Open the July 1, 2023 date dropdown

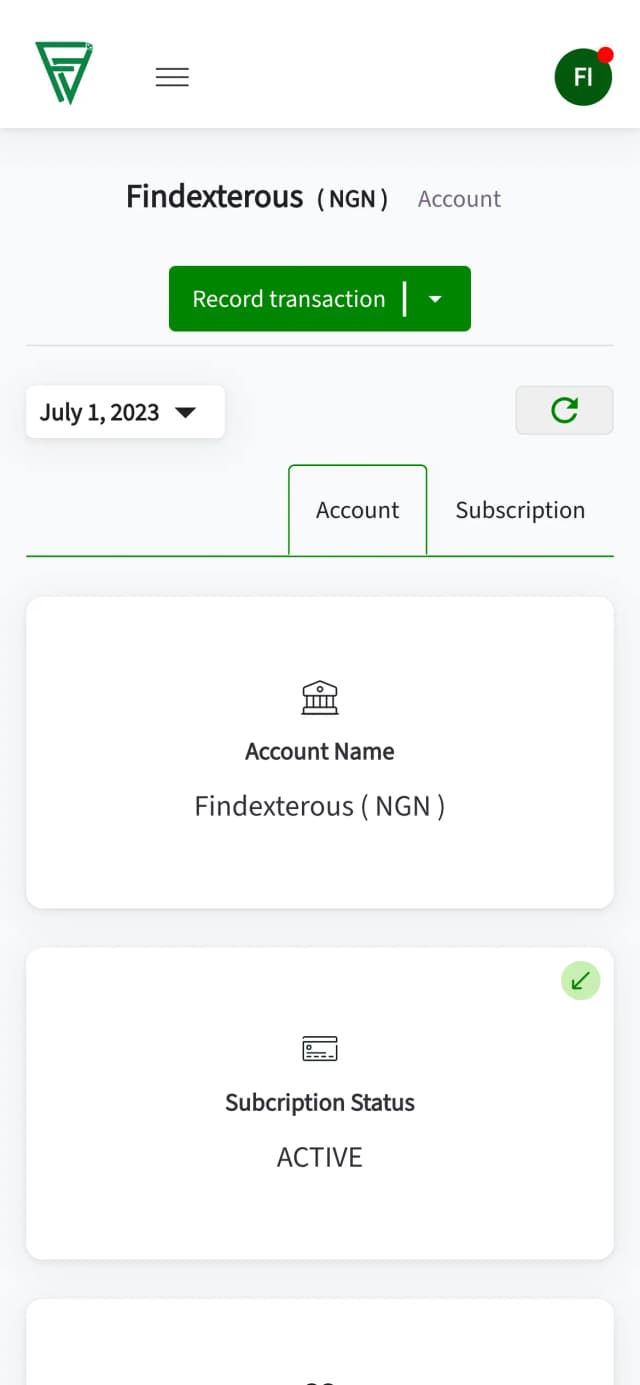point(125,412)
